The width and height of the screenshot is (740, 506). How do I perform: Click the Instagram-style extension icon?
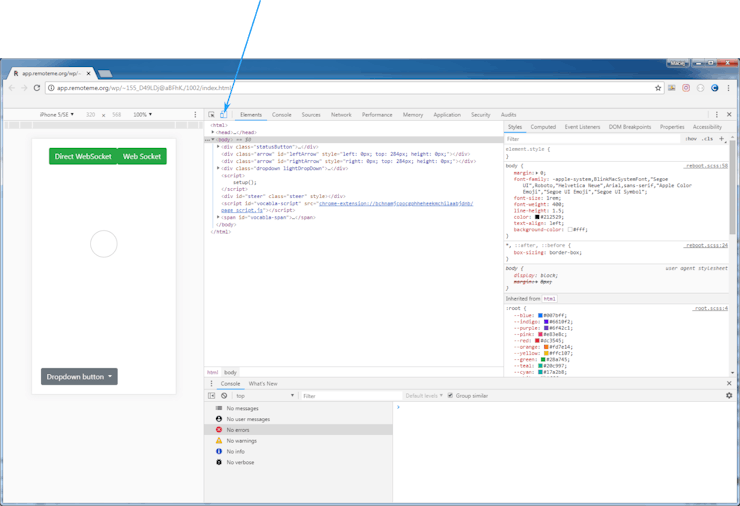686,88
